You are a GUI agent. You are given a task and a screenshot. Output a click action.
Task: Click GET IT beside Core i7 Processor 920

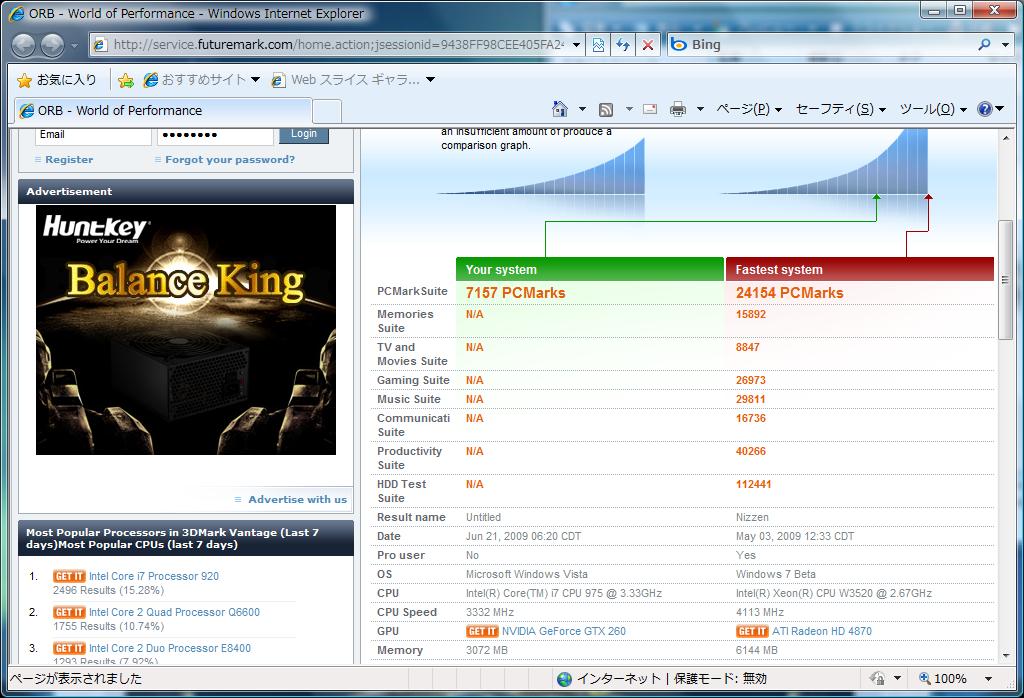(x=69, y=577)
